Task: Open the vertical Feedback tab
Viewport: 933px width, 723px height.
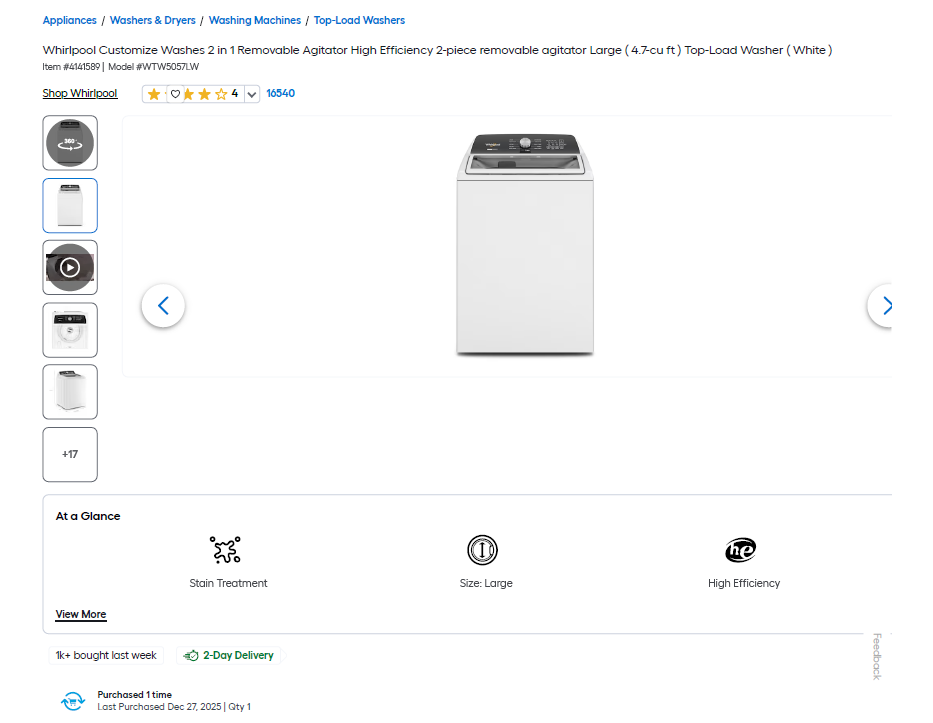Action: (x=877, y=656)
